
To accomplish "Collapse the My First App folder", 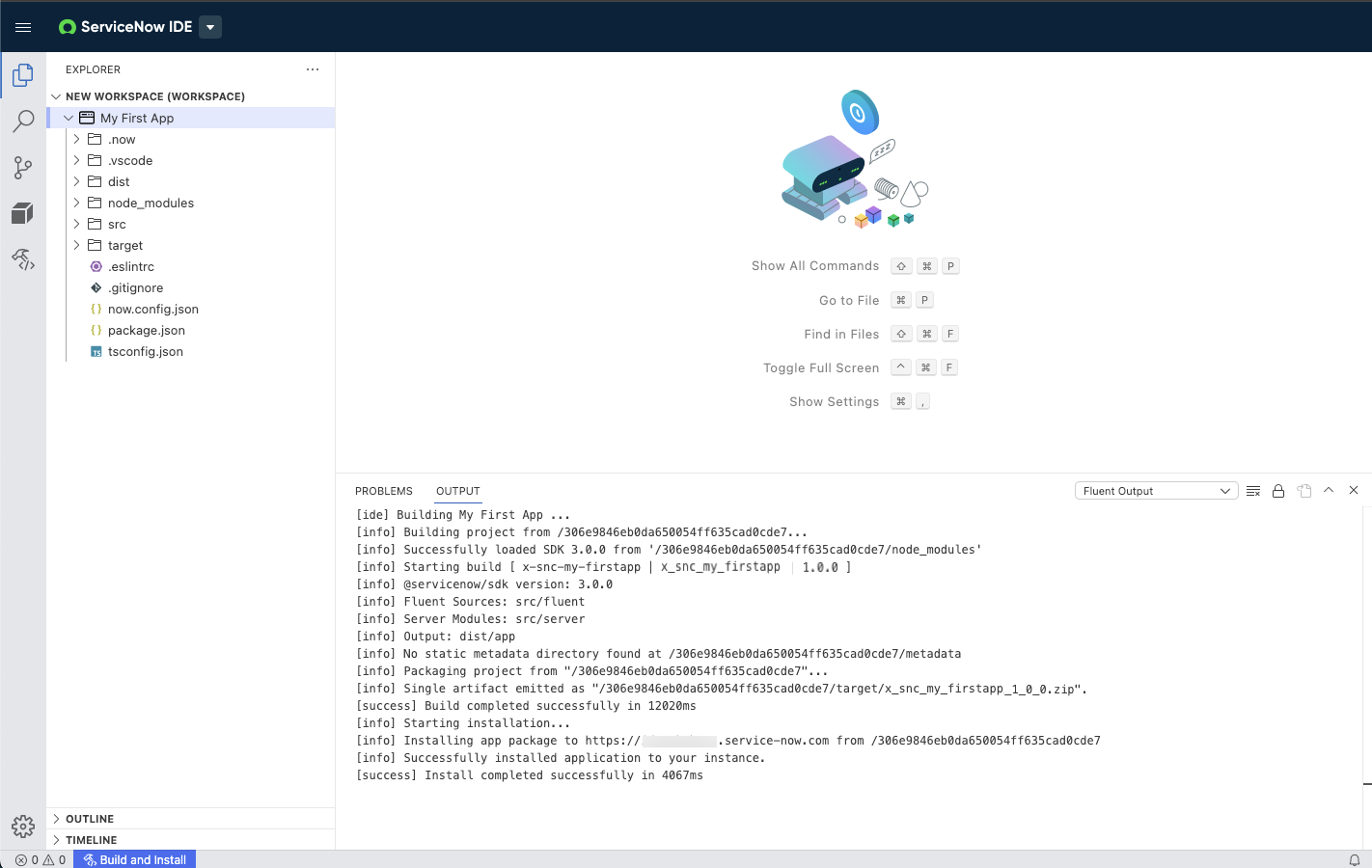I will [x=69, y=118].
